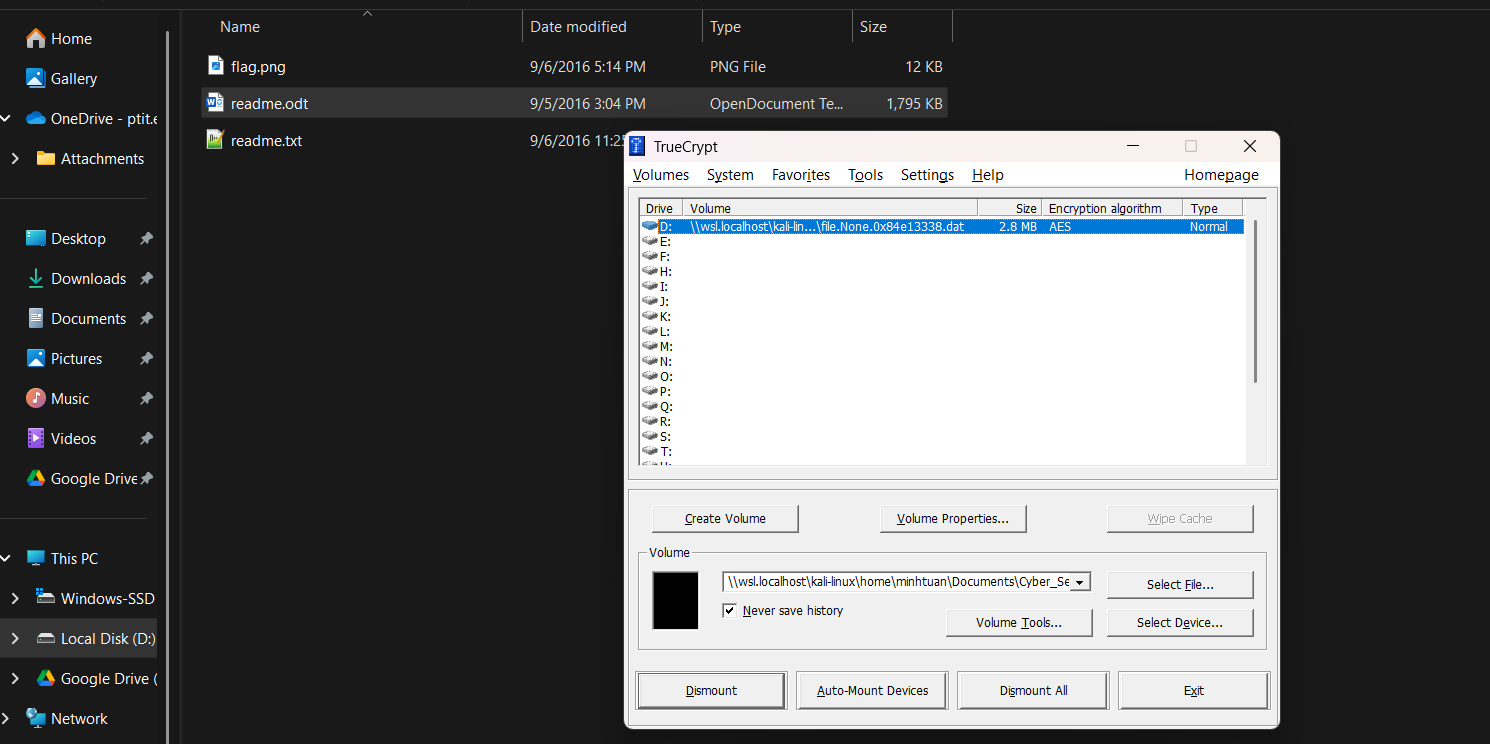Image resolution: width=1490 pixels, height=744 pixels.
Task: Click the Network icon in sidebar
Action: 36,718
